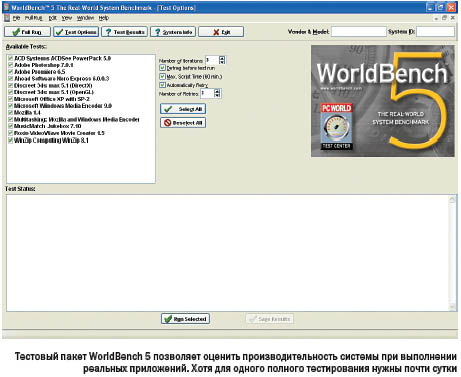
Task: Minimize the WorldBench window
Action: (431, 7)
